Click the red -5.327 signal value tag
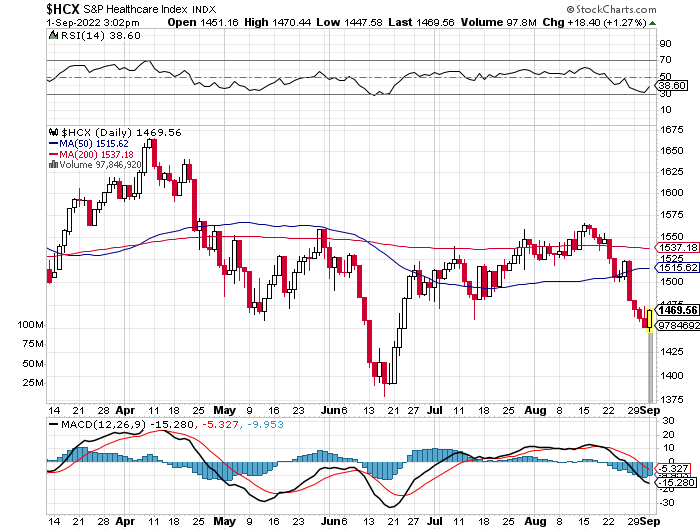The width and height of the screenshot is (700, 530). pyautogui.click(x=674, y=469)
